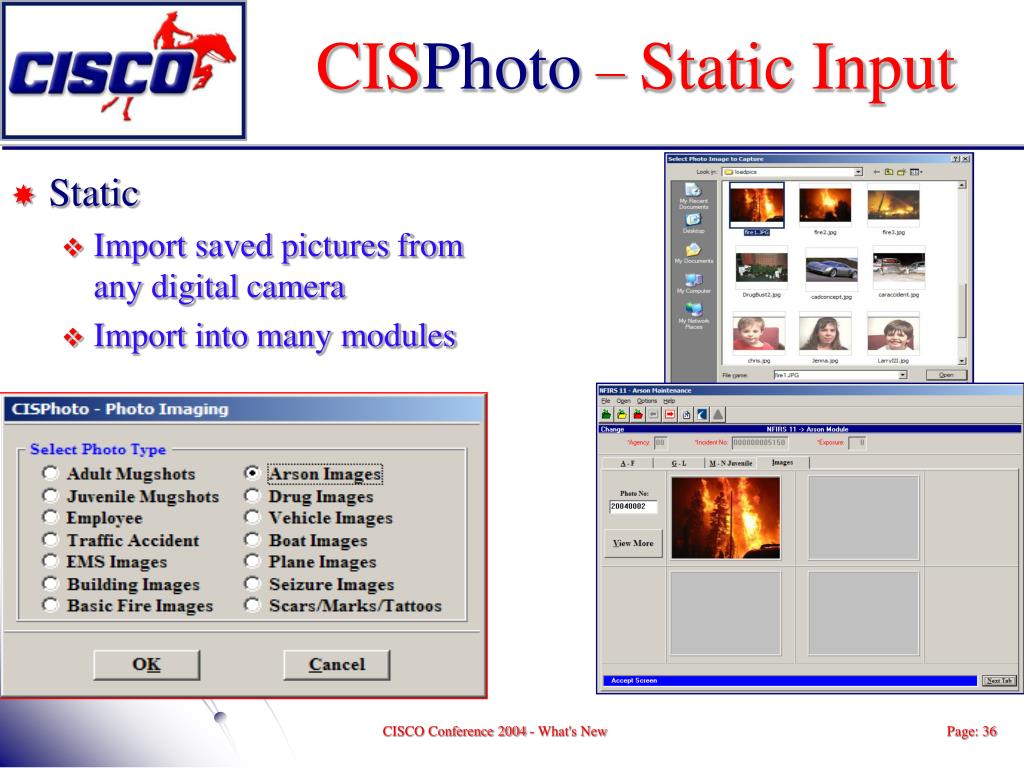The height and width of the screenshot is (768, 1024).
Task: Click the file dialog vertical scrollbar thumb
Action: [962, 310]
